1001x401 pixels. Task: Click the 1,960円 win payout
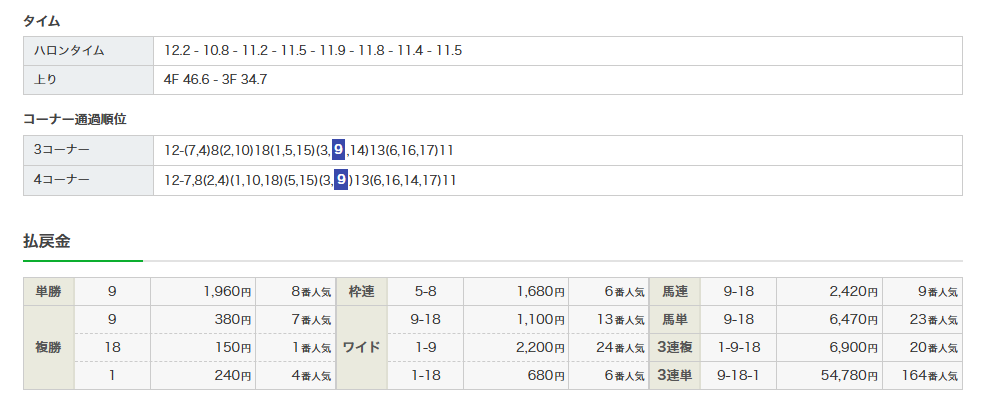225,292
